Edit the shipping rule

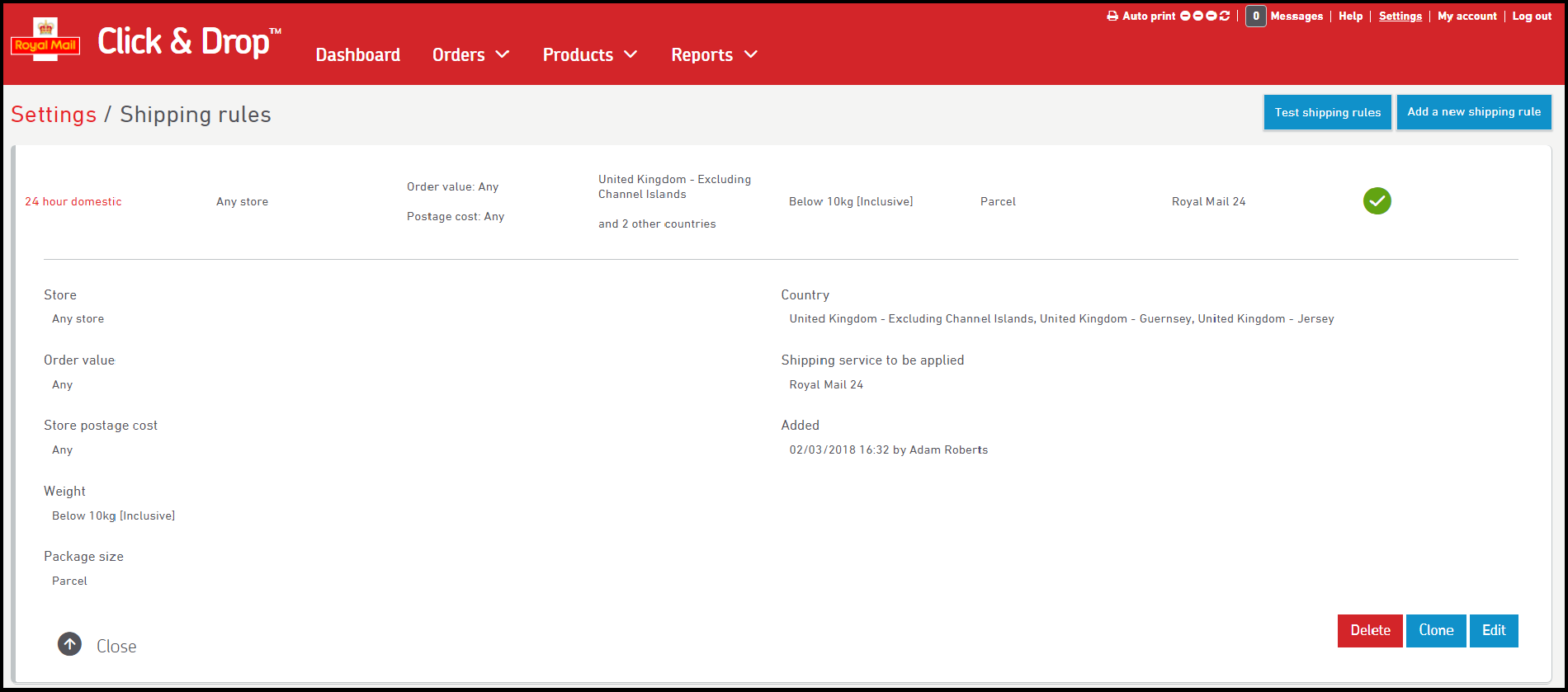coord(1494,631)
